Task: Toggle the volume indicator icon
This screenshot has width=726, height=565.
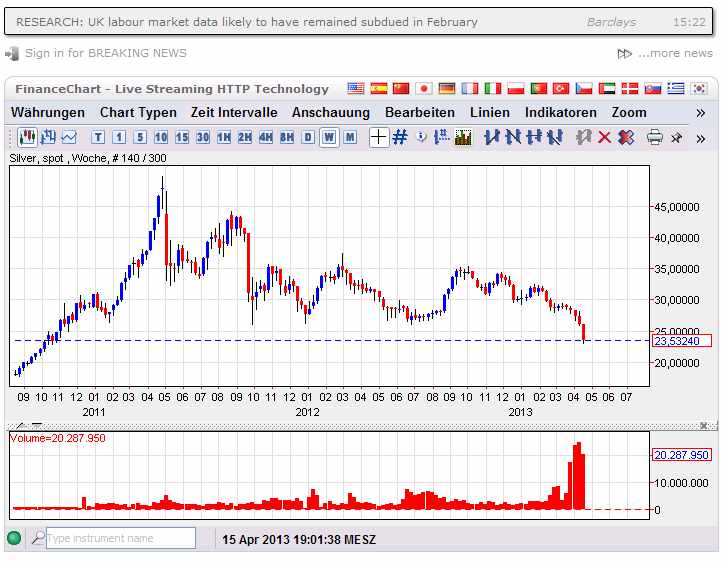Action: (x=463, y=138)
